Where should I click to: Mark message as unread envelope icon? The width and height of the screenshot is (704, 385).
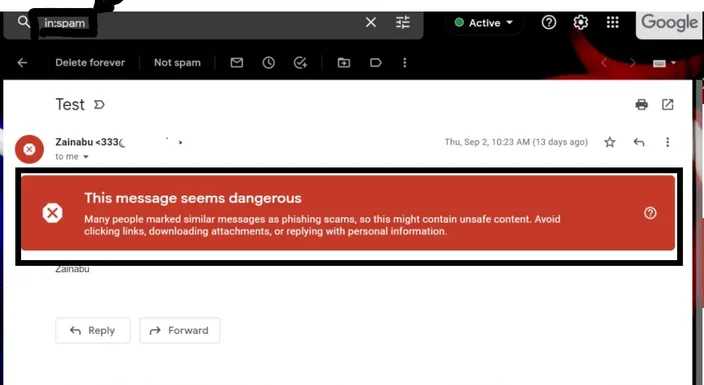pos(237,63)
